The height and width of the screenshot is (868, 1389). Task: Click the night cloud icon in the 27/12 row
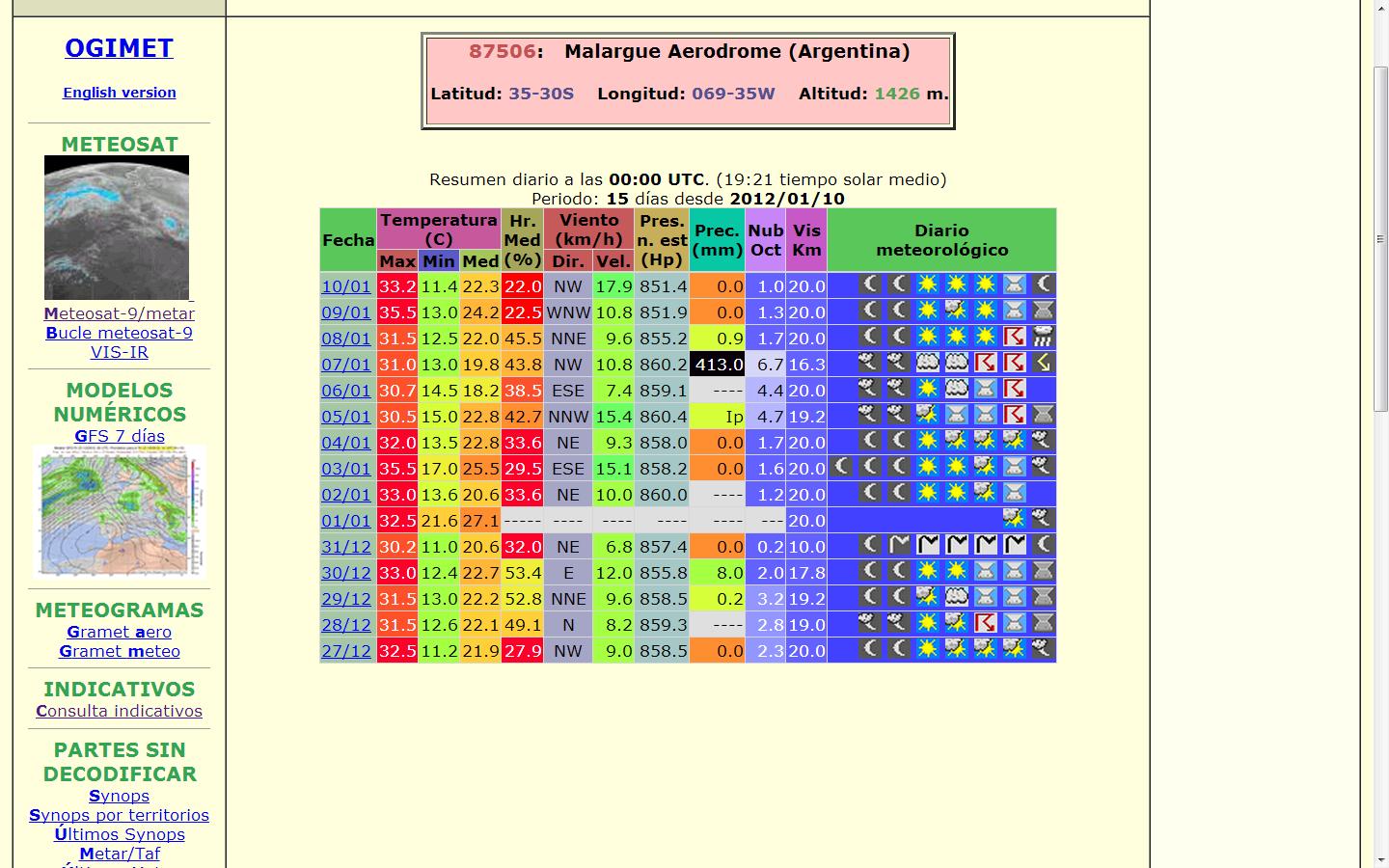coord(1043,649)
